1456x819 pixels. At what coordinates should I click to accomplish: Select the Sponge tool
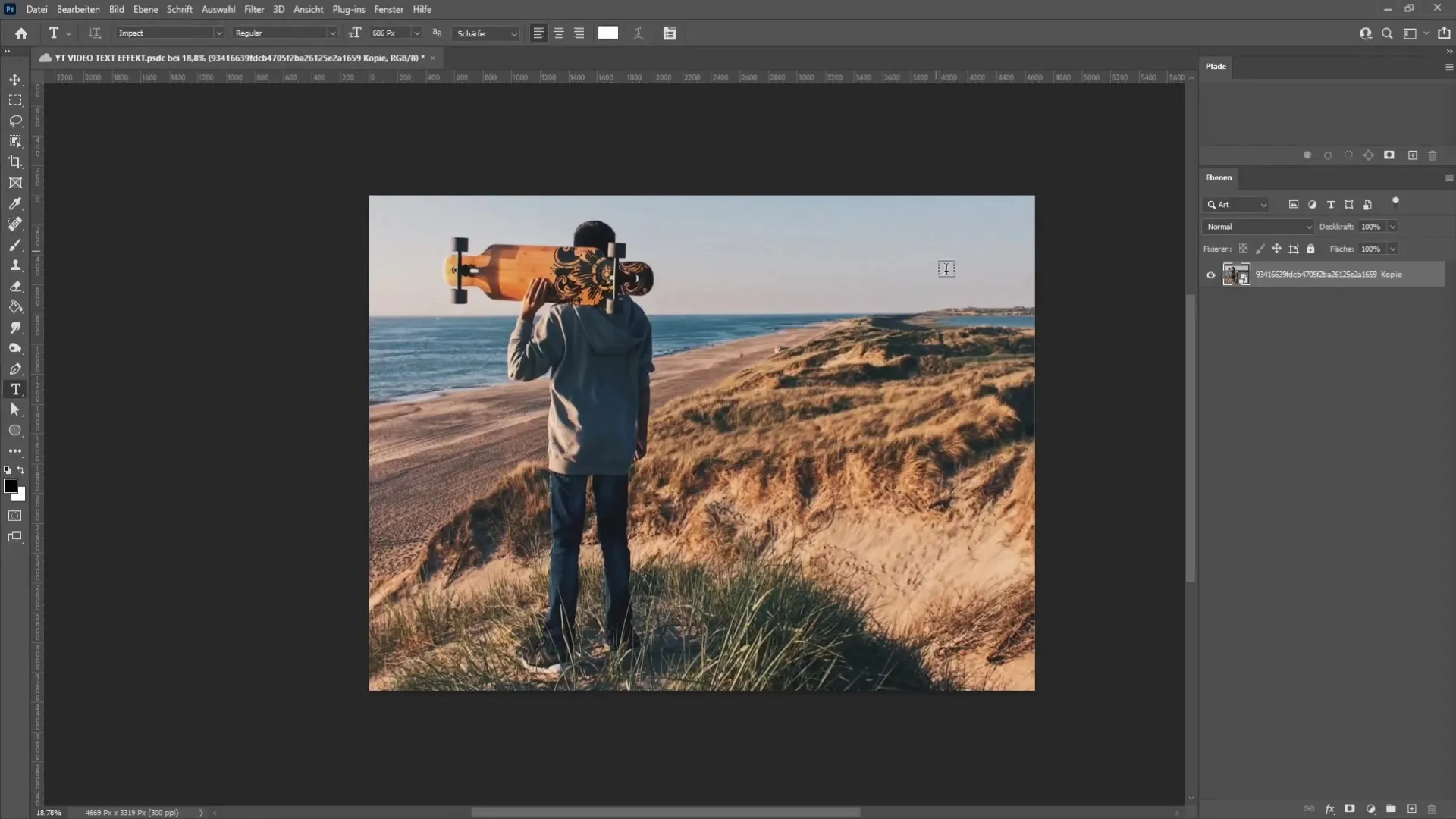15,348
